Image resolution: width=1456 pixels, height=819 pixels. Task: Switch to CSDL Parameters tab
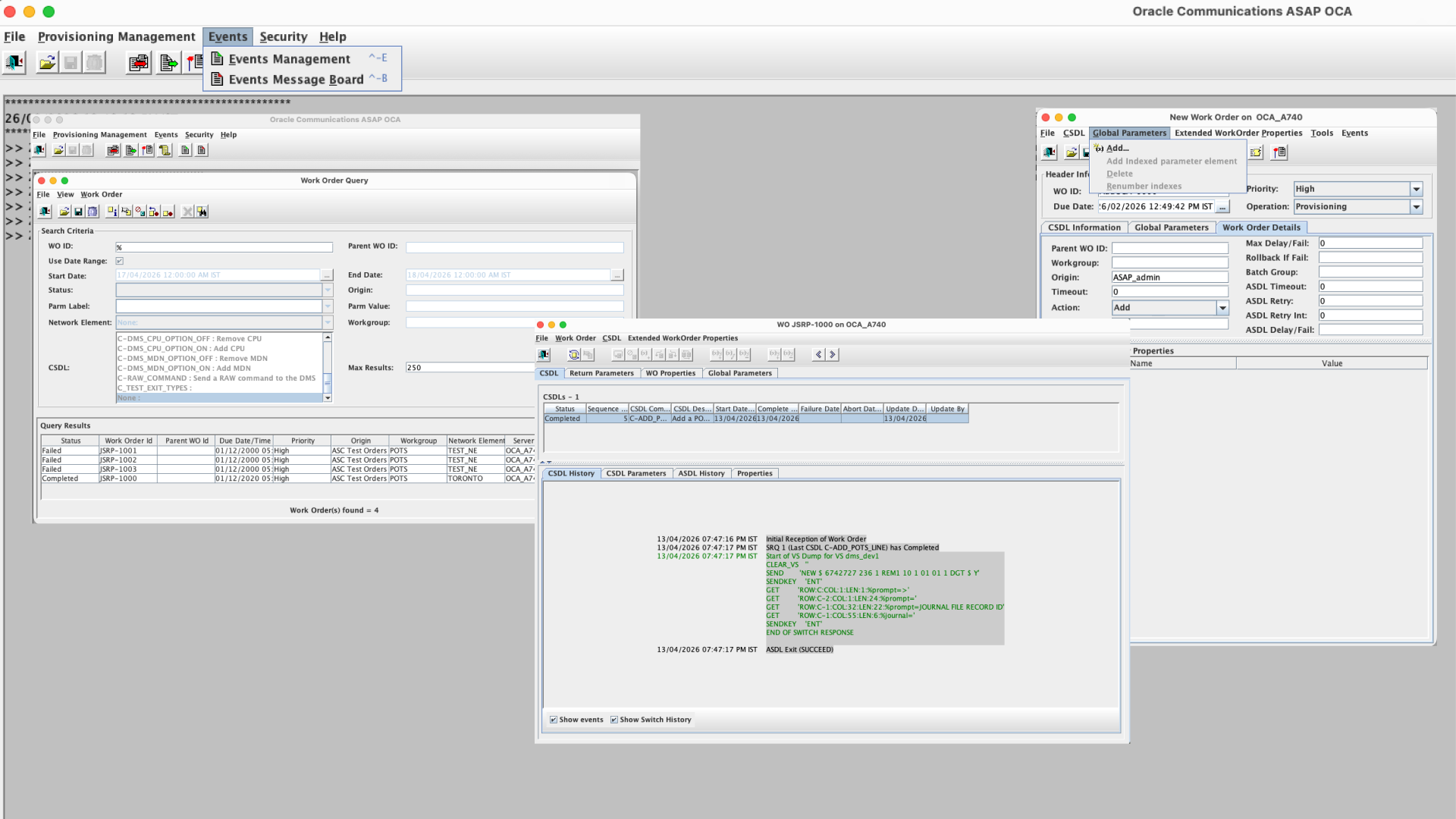636,473
